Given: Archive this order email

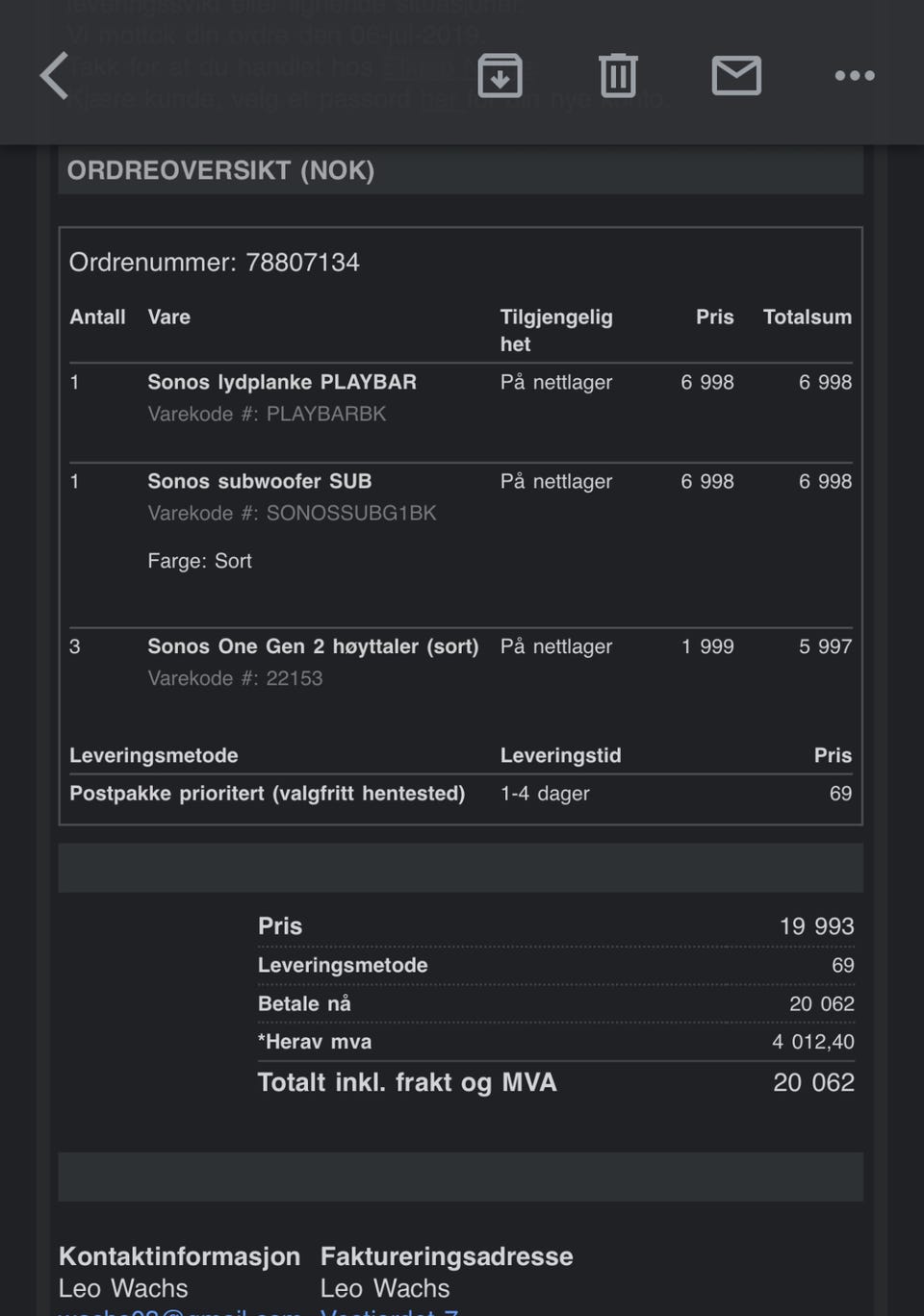Looking at the screenshot, I should 500,76.
